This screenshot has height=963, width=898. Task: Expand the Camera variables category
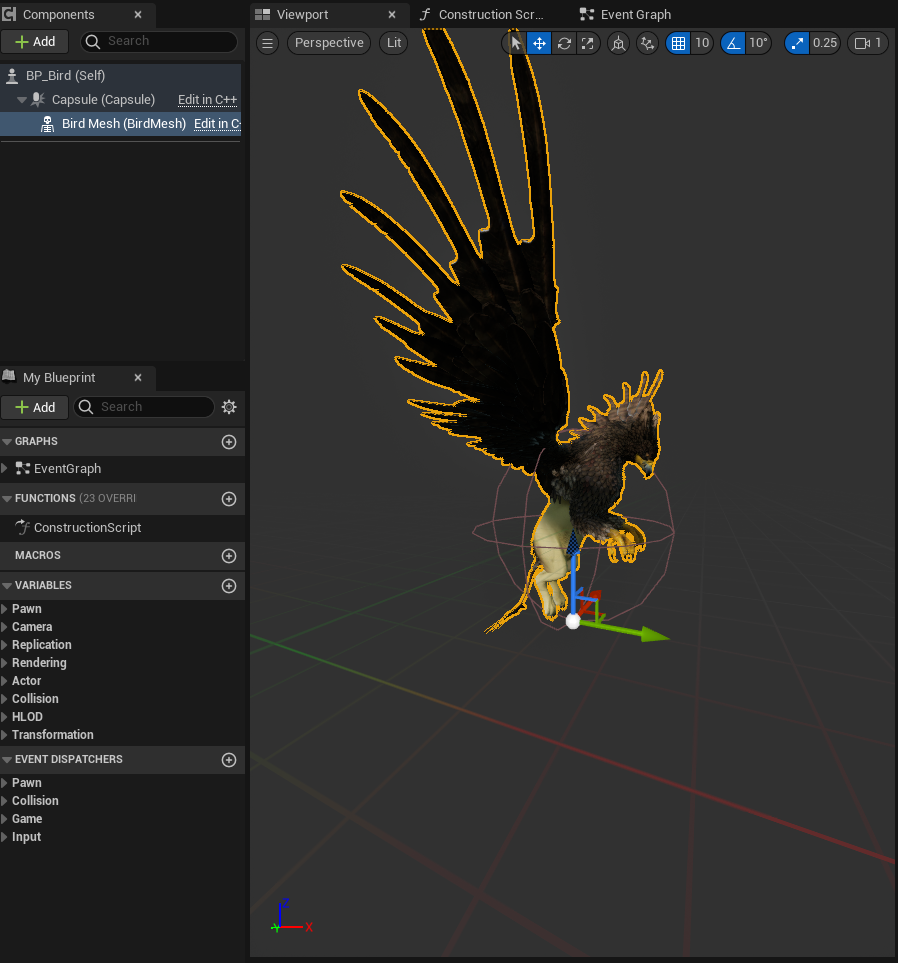[x=5, y=627]
